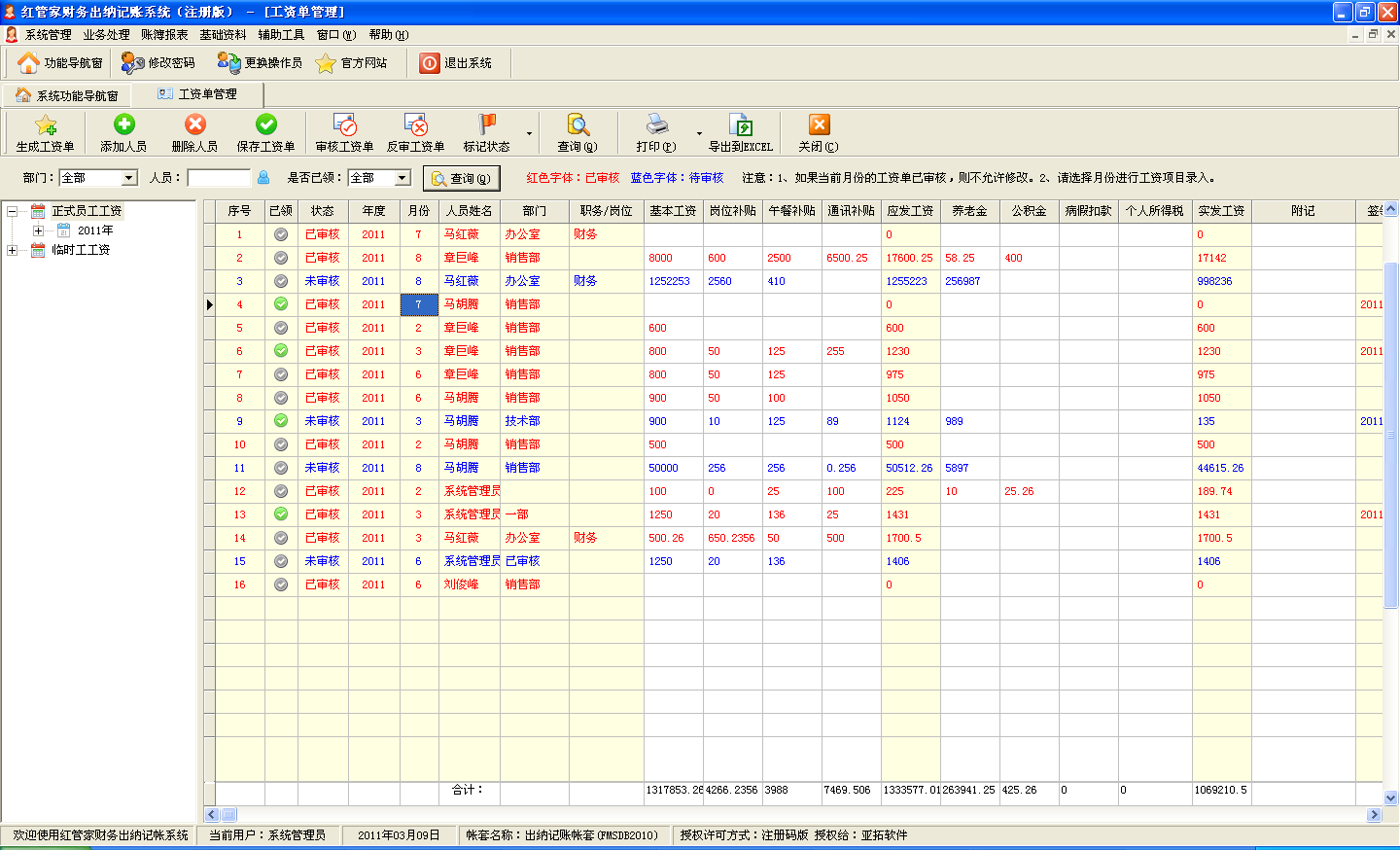Click the 退出系统 button
1400x850 pixels.
pyautogui.click(x=456, y=63)
